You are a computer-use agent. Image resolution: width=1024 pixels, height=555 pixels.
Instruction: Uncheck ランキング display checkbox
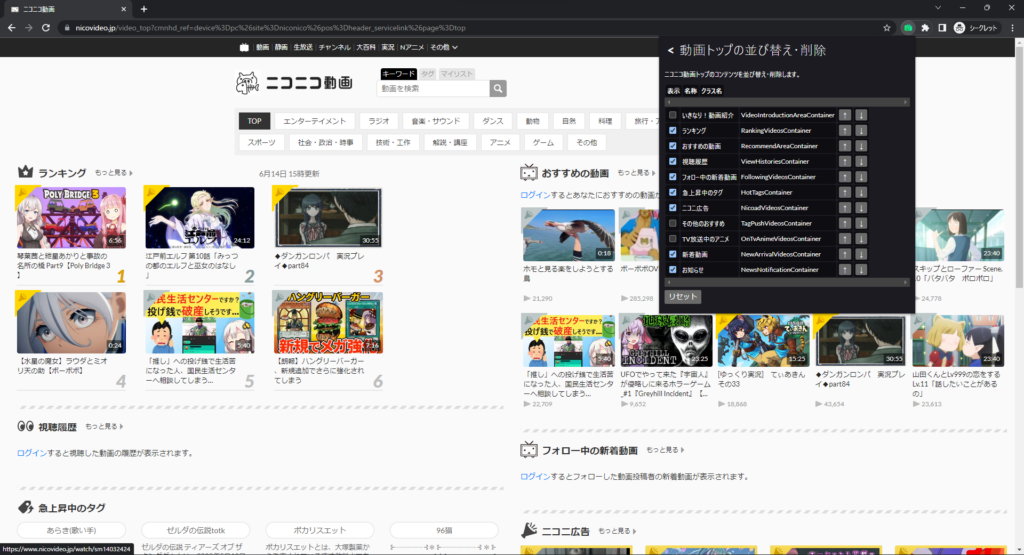pyautogui.click(x=673, y=131)
